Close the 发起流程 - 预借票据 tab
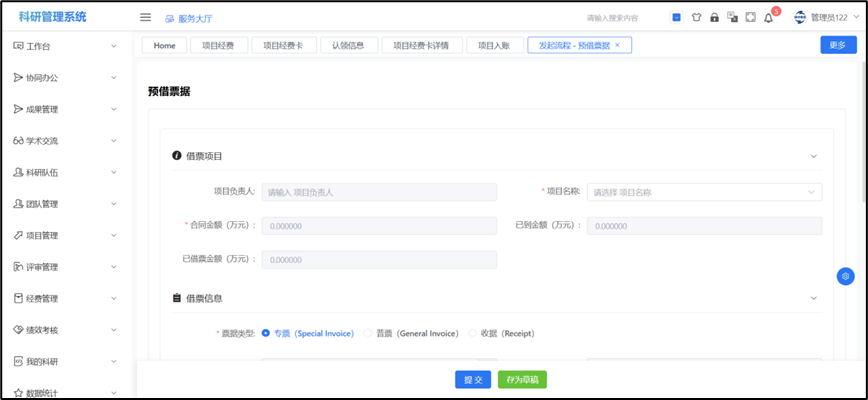This screenshot has height=400, width=868. click(x=617, y=45)
